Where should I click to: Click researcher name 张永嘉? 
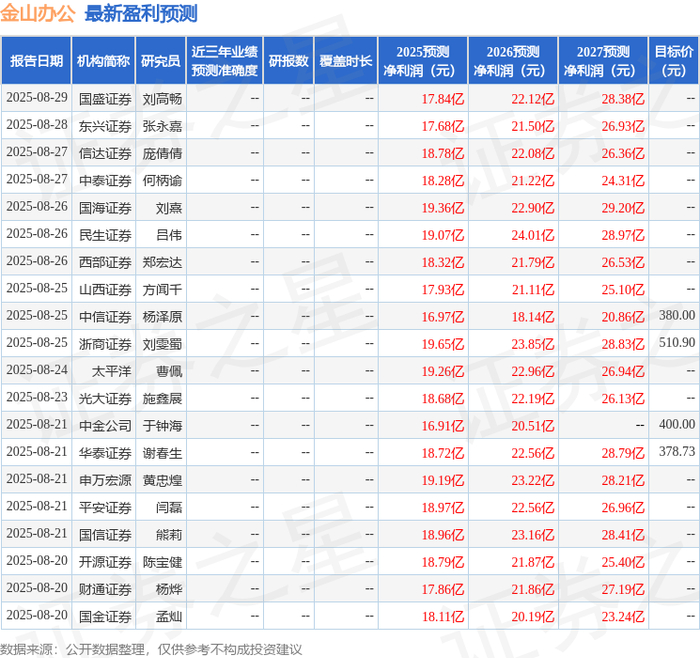[162, 126]
